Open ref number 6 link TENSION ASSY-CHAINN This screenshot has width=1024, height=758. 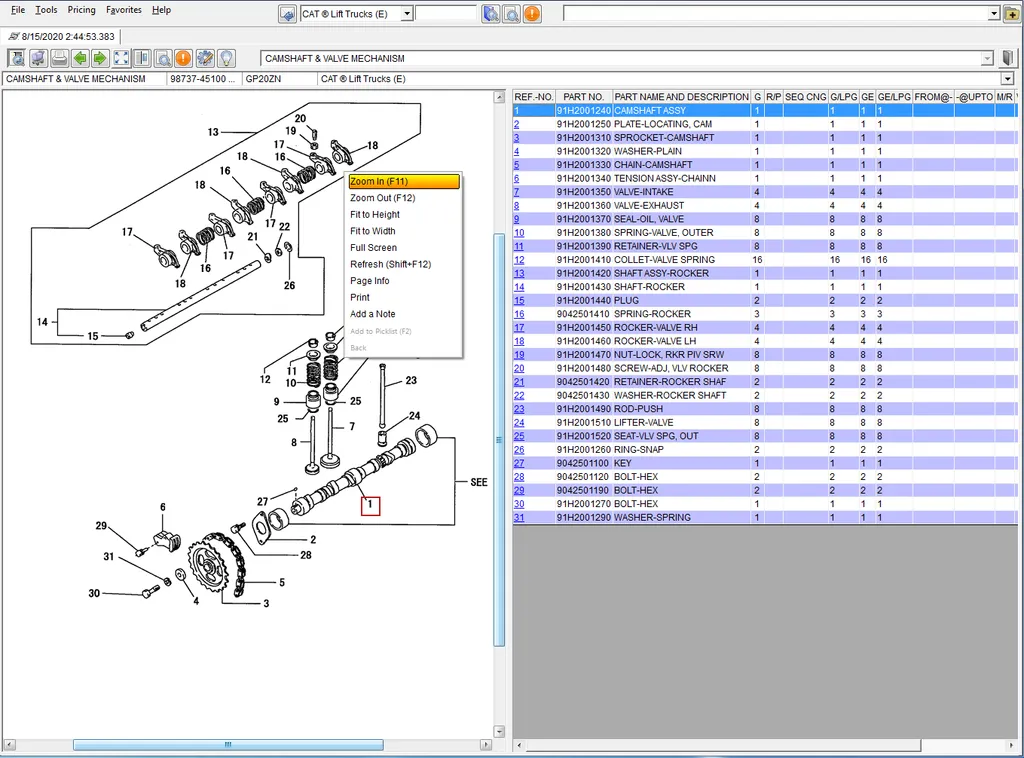point(517,178)
